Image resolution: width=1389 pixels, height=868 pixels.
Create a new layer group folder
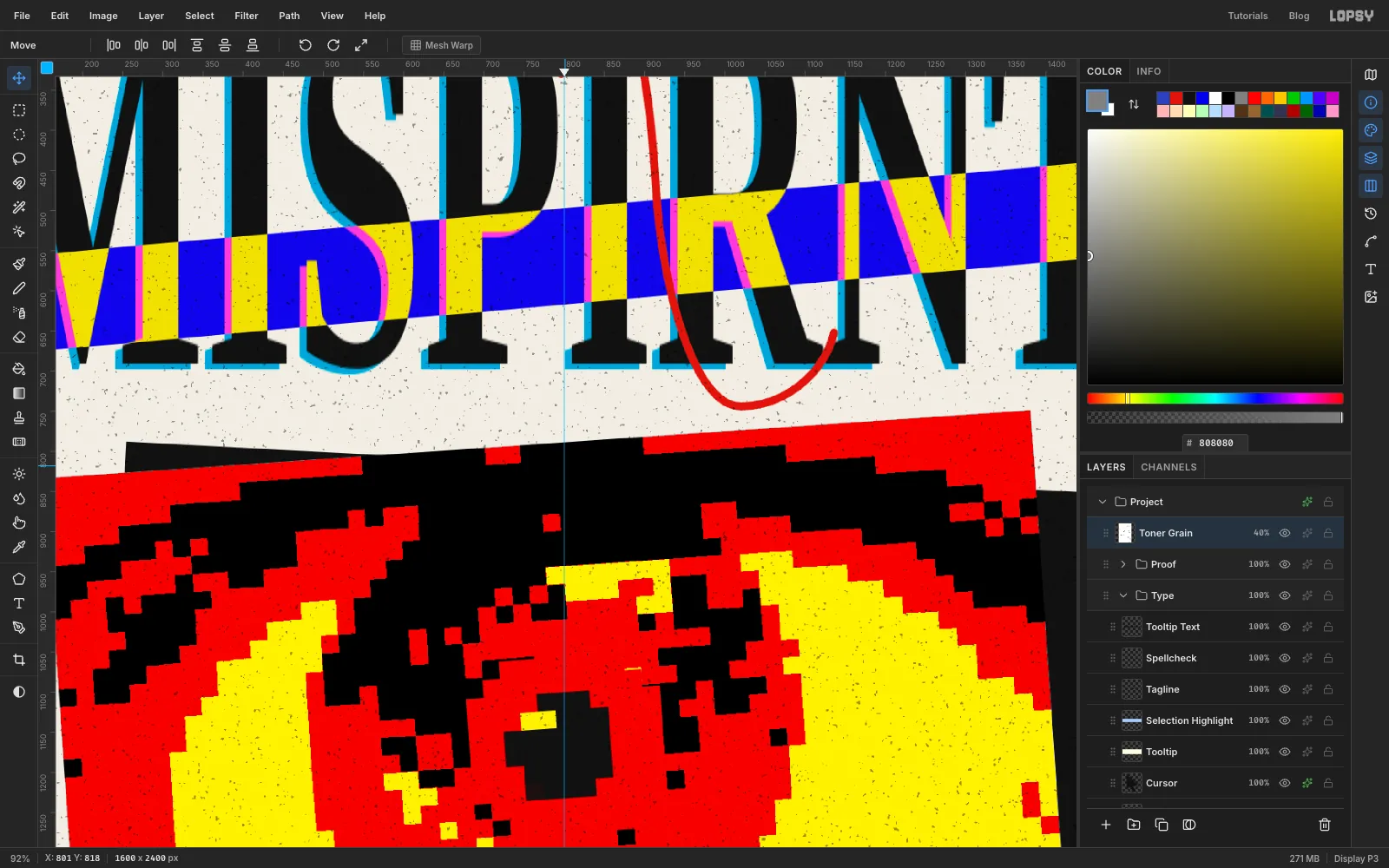tap(1134, 825)
